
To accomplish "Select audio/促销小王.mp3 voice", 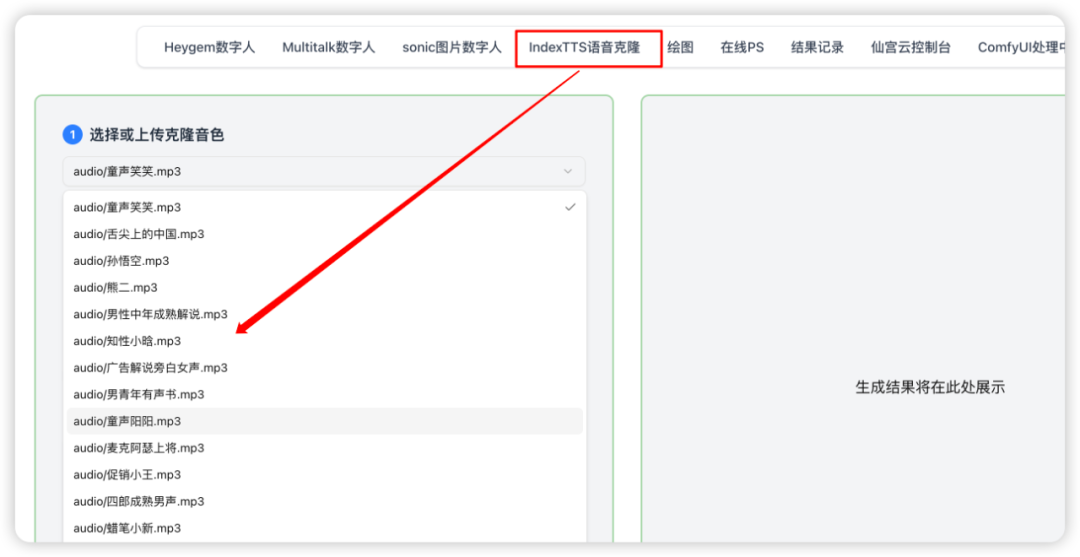I will [324, 475].
